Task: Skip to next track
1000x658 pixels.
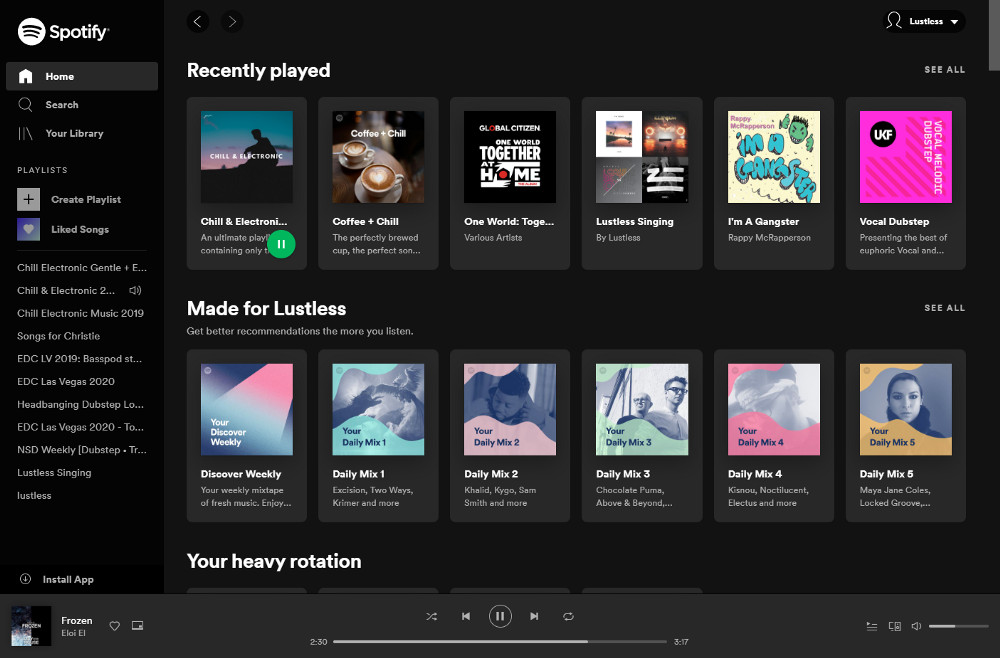Action: point(534,617)
